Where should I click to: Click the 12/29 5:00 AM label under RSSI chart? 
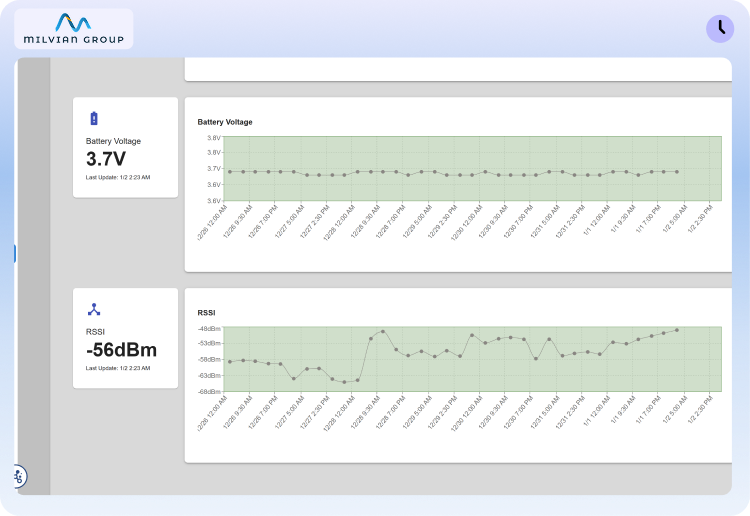coord(417,412)
